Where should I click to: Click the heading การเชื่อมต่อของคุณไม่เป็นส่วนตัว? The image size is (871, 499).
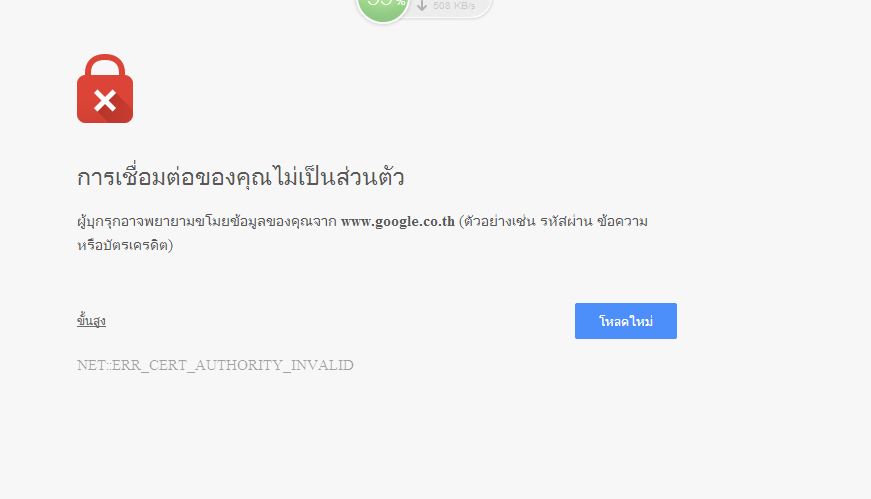[x=241, y=177]
